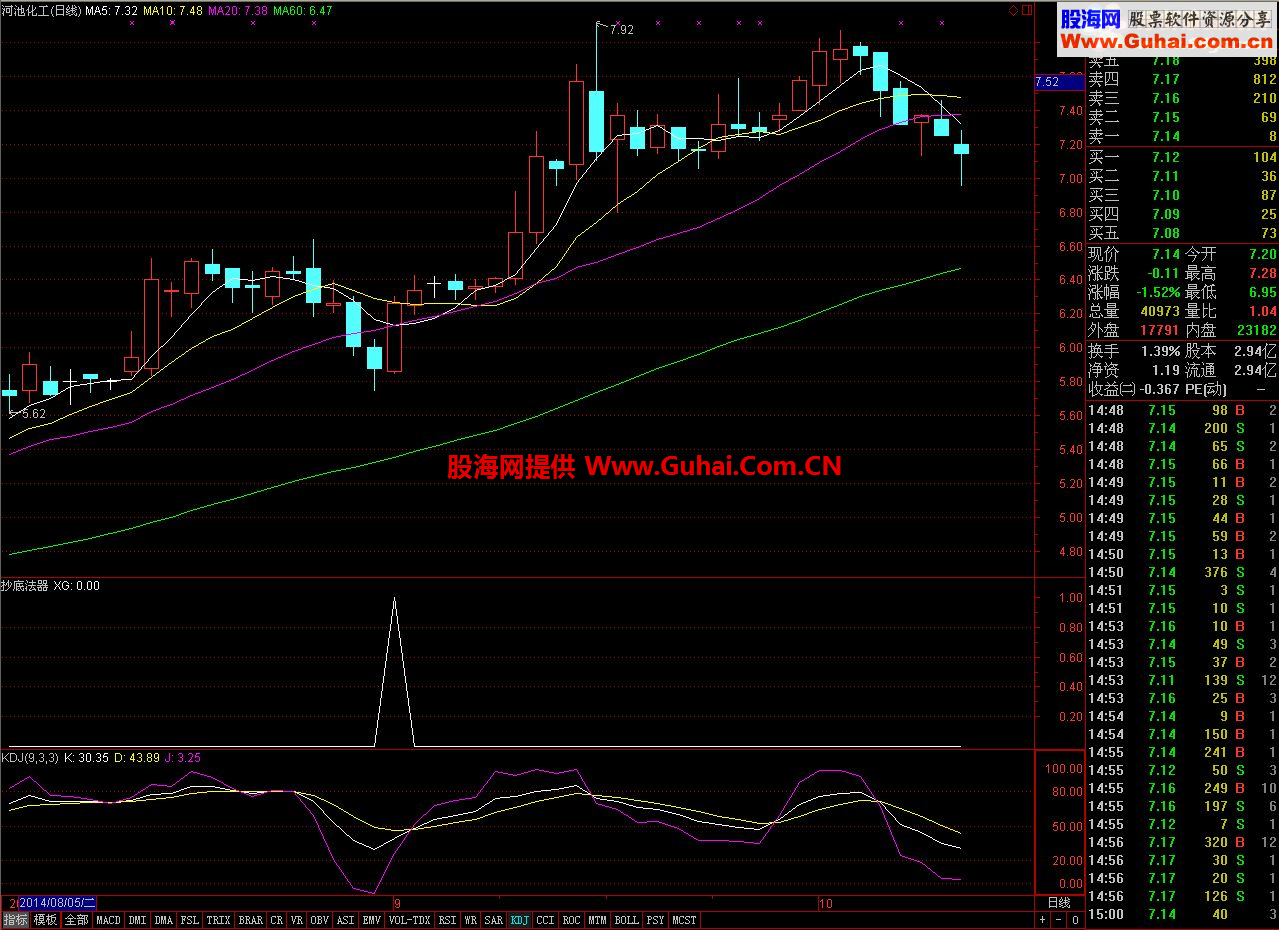Click the square panel icon above the chart
This screenshot has height=930, width=1279.
[1025, 10]
